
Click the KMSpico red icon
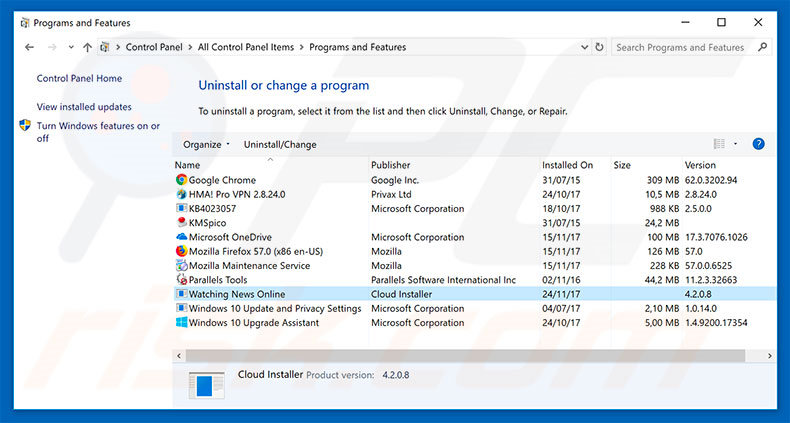[x=181, y=223]
